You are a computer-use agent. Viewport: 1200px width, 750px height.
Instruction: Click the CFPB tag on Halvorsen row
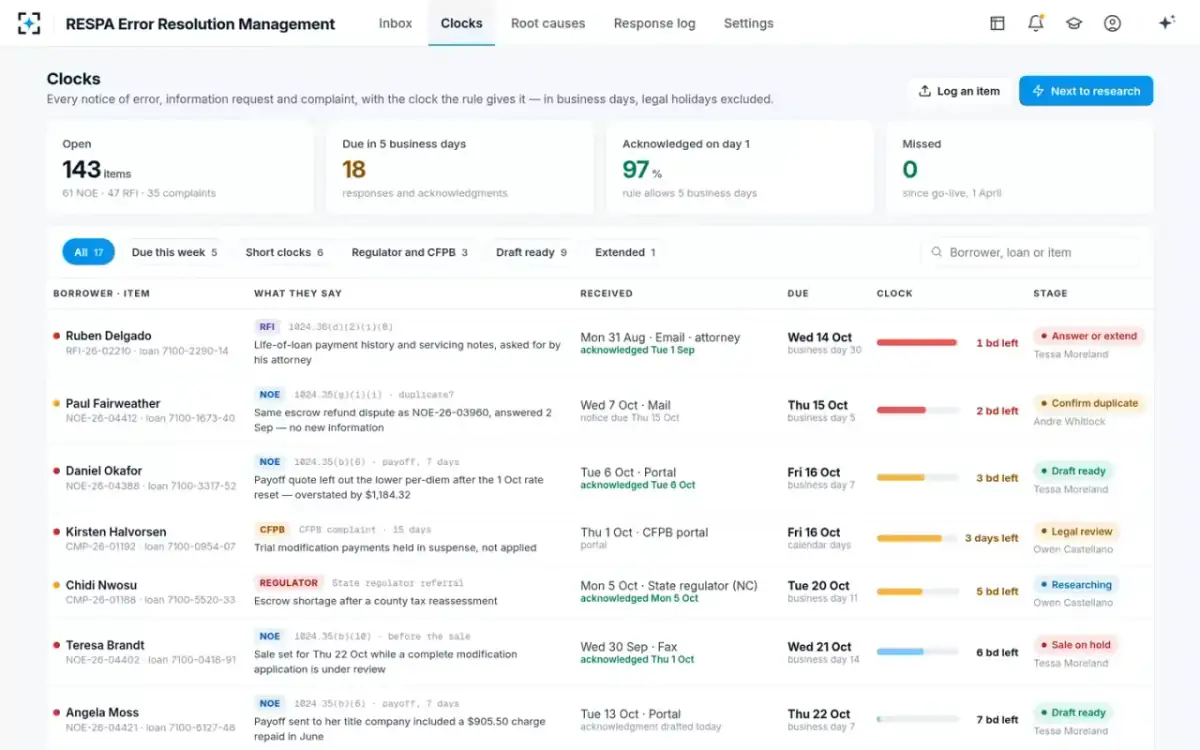(x=272, y=530)
